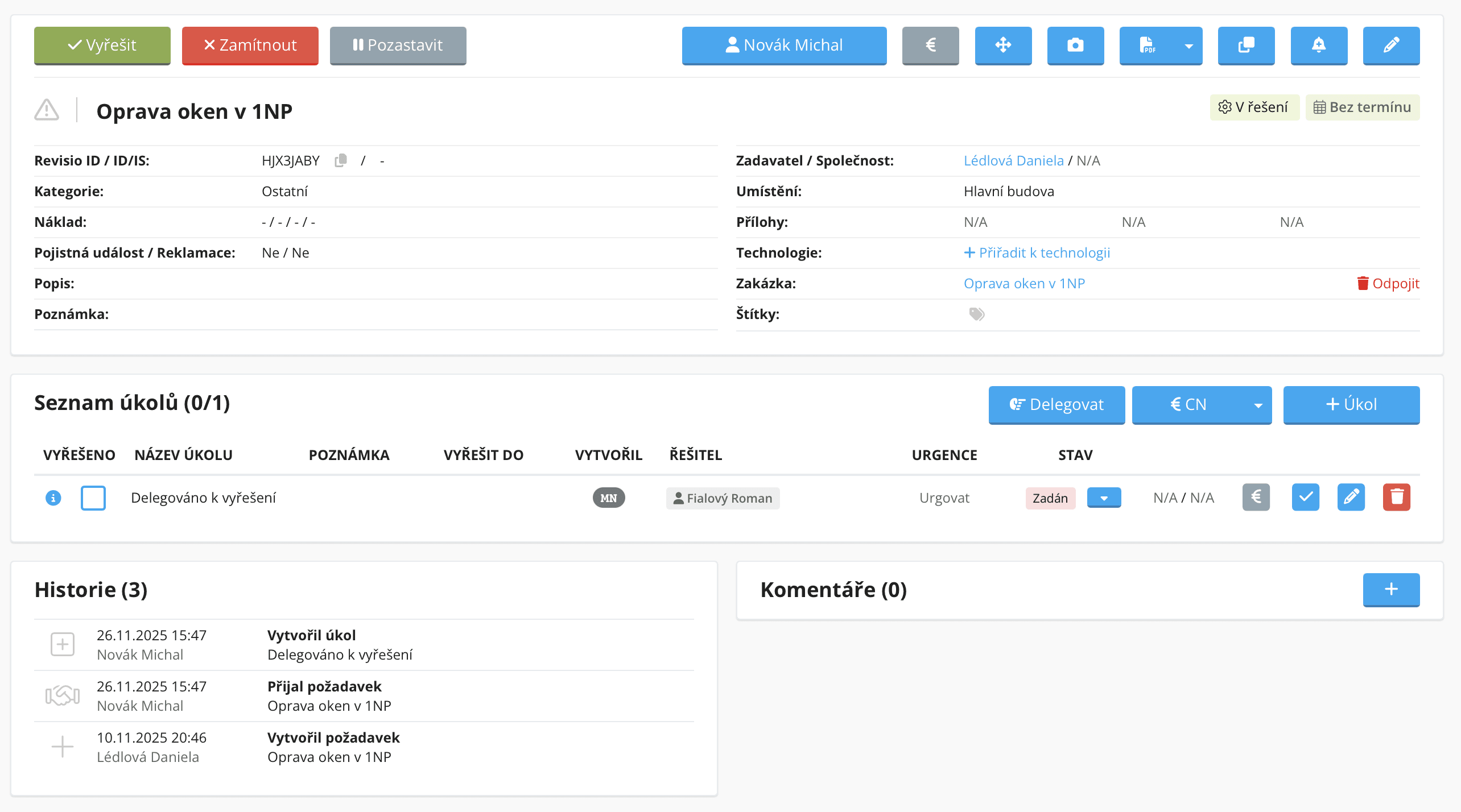Click the duplicate request icon button
This screenshot has height=812, width=1461.
pos(1246,45)
